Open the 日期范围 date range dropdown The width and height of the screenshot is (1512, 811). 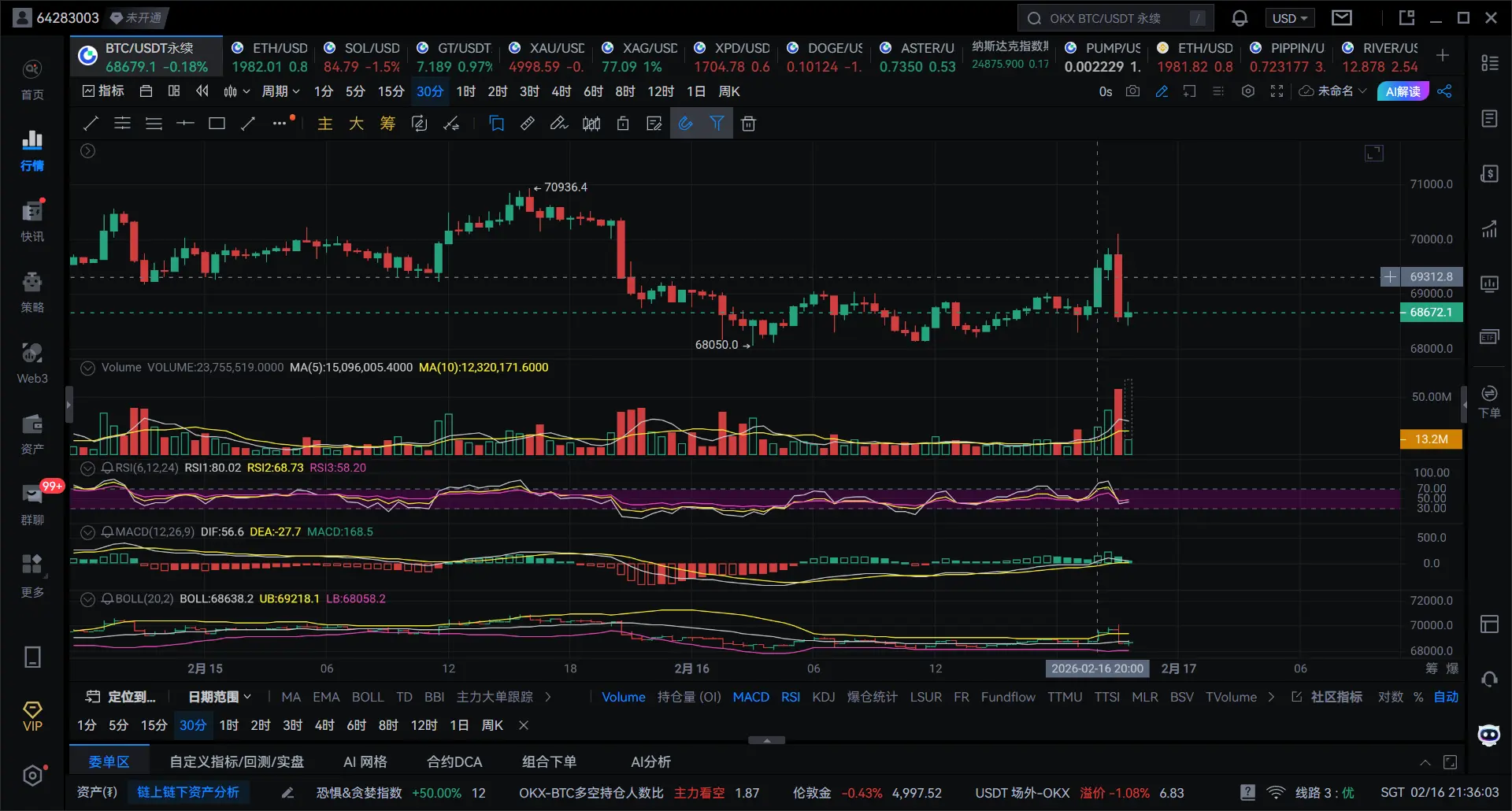220,697
